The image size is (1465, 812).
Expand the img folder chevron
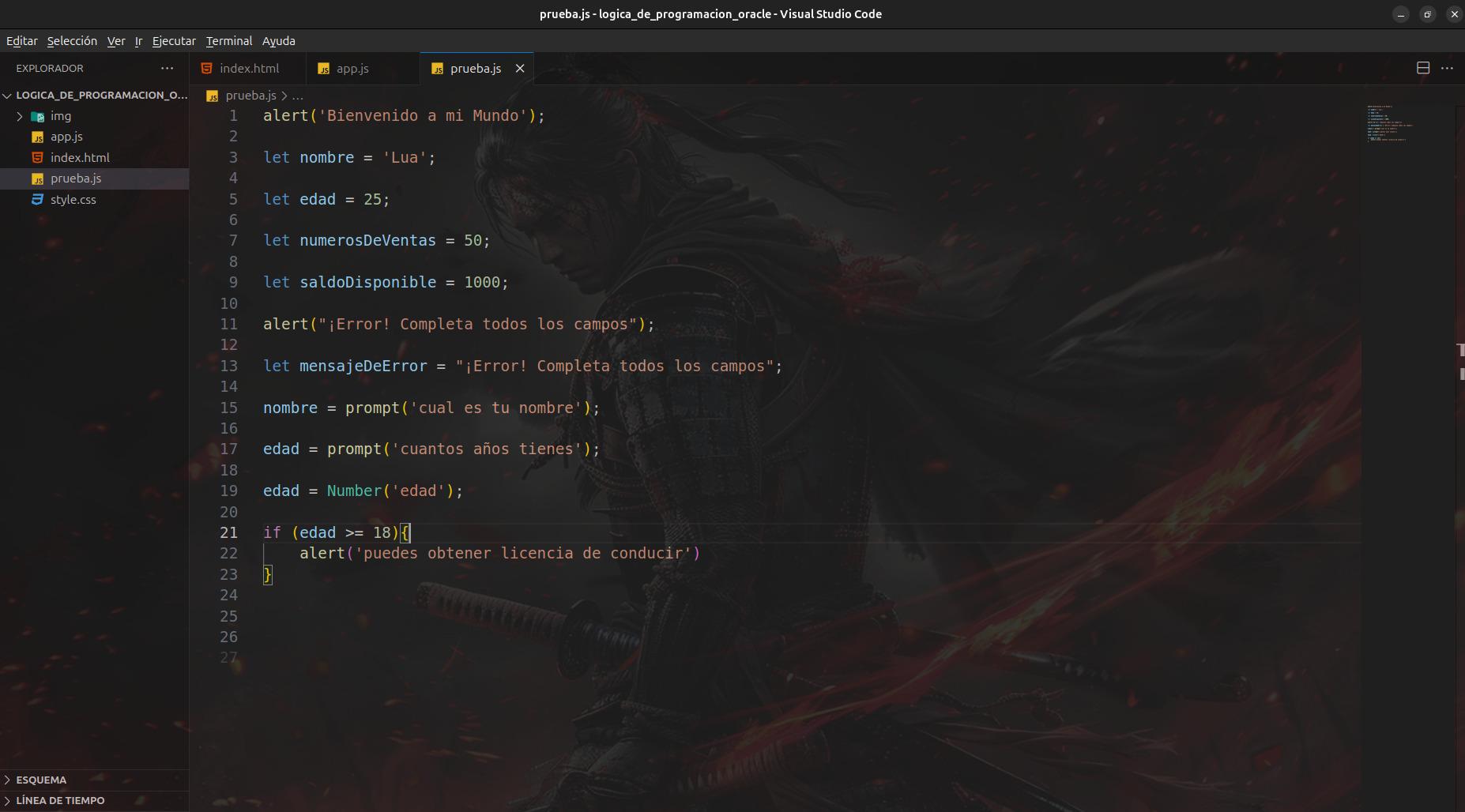pyautogui.click(x=20, y=116)
